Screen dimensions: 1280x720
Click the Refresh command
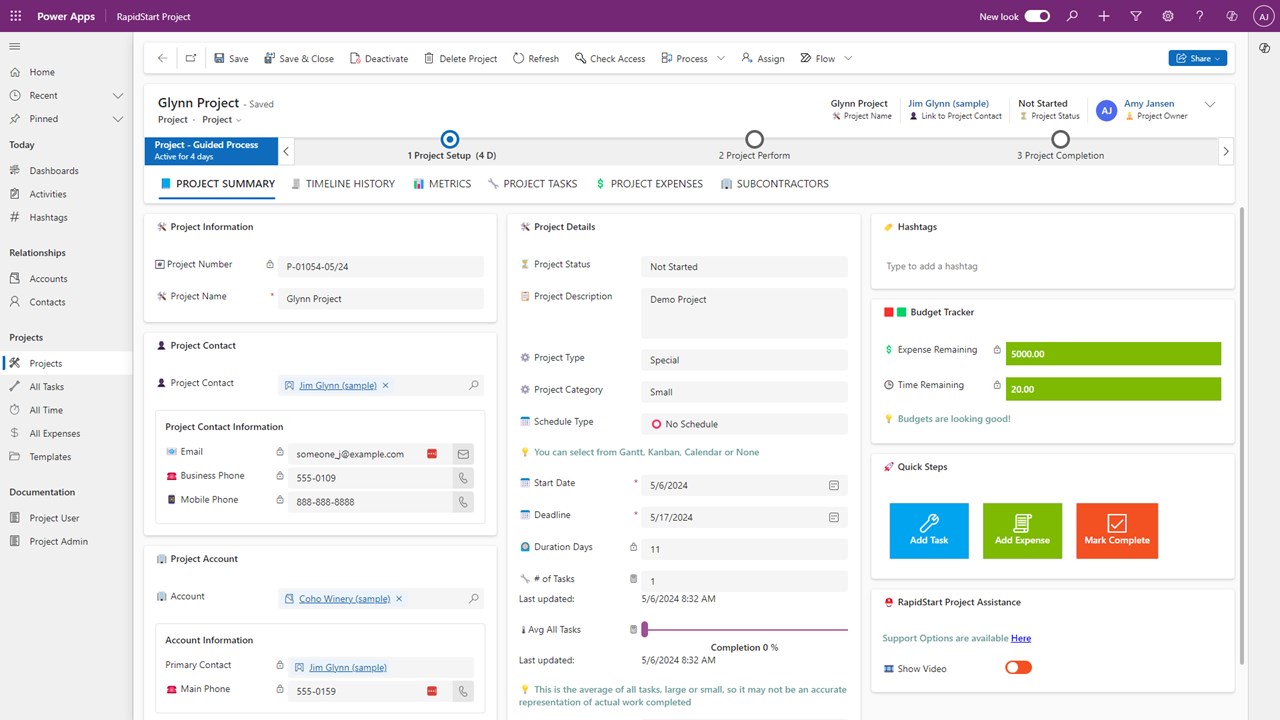pyautogui.click(x=536, y=58)
